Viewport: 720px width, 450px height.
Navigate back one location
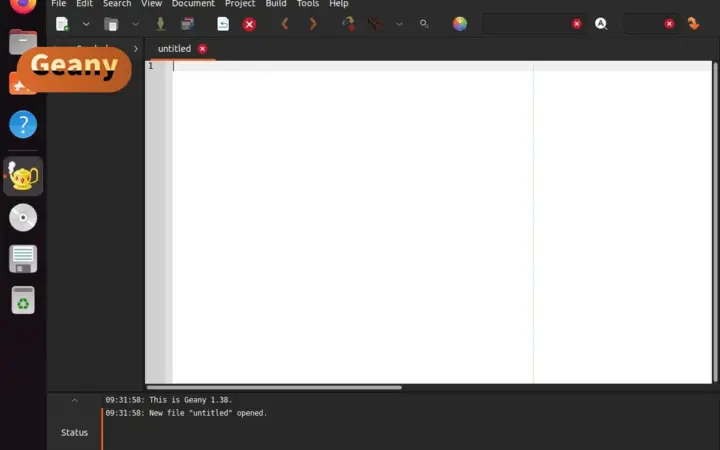(285, 24)
